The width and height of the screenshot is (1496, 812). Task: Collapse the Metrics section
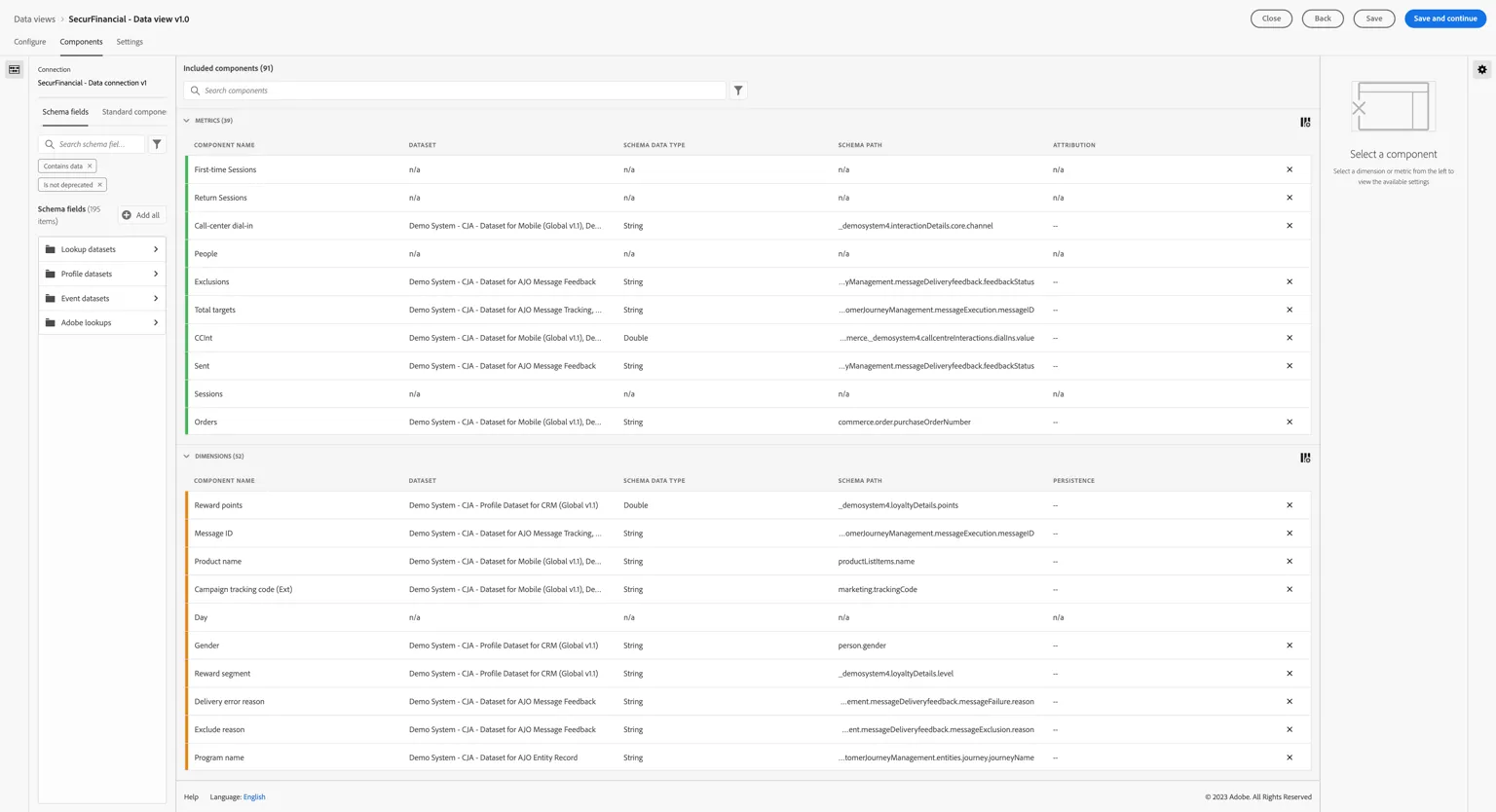click(187, 121)
